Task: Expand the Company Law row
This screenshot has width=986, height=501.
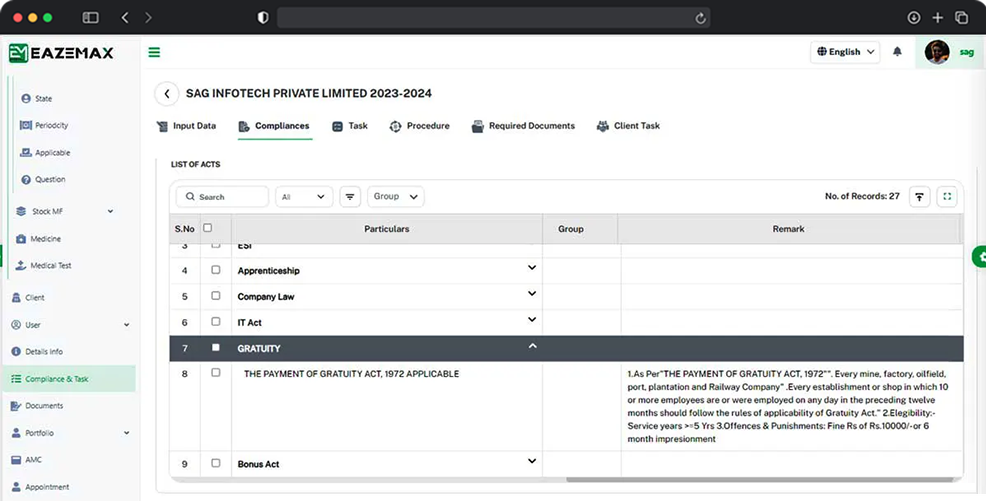Action: click(x=532, y=294)
